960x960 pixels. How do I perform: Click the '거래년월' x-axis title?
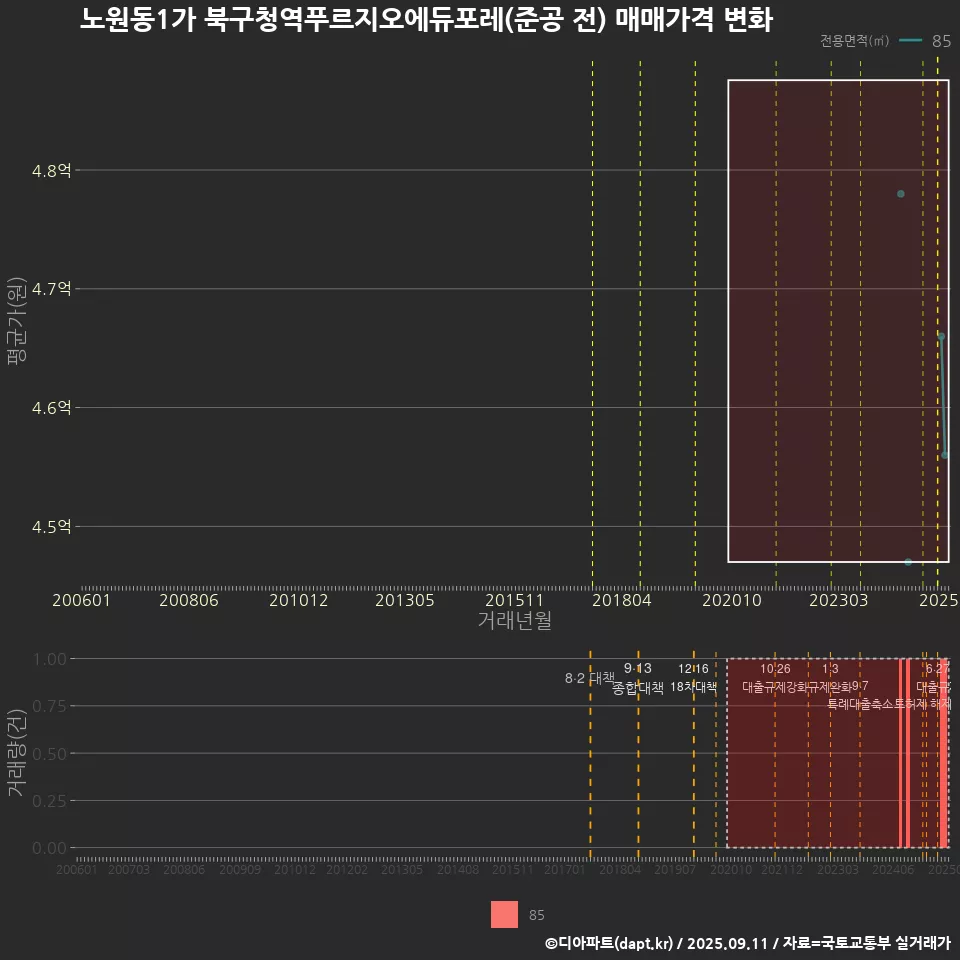coord(514,620)
